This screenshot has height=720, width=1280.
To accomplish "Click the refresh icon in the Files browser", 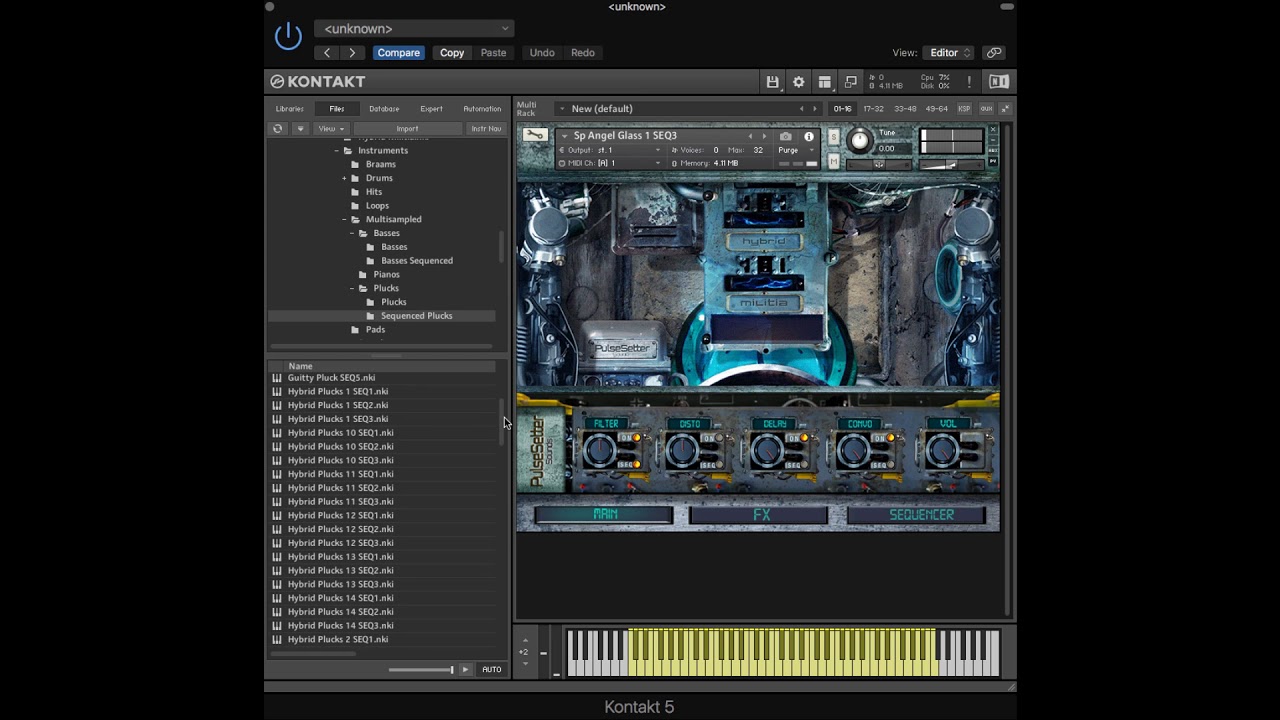I will 278,128.
